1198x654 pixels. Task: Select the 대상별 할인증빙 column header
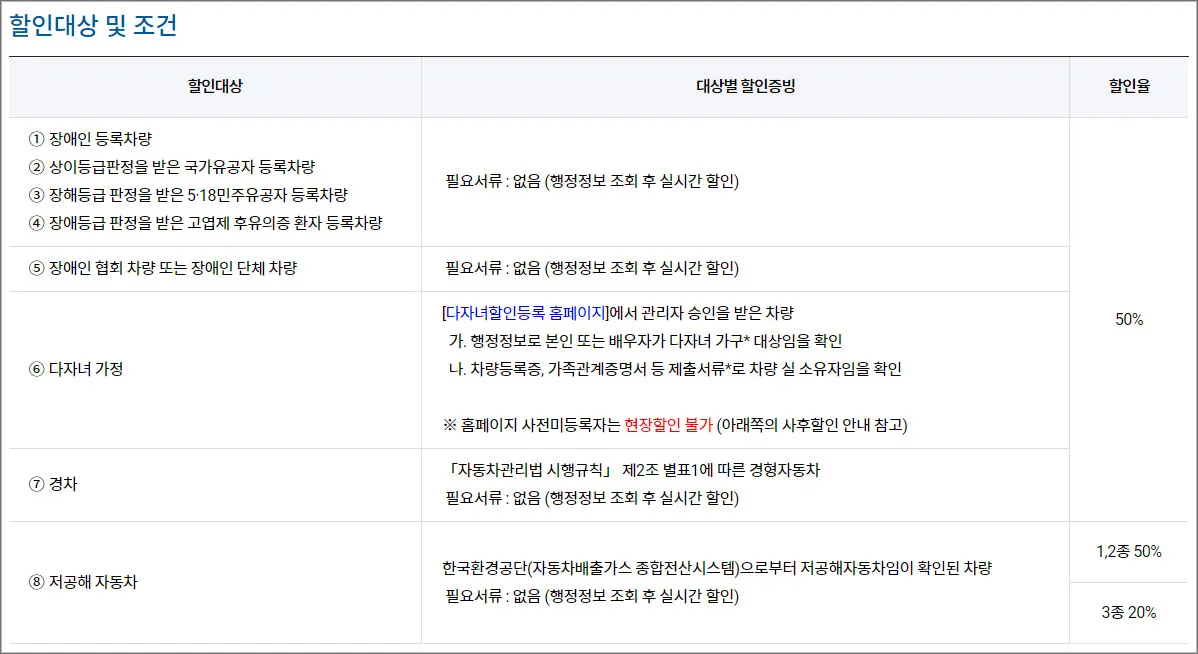click(745, 87)
